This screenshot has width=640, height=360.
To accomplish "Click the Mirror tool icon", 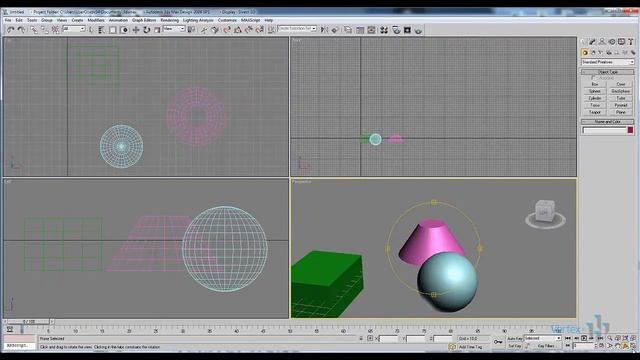I will click(324, 30).
